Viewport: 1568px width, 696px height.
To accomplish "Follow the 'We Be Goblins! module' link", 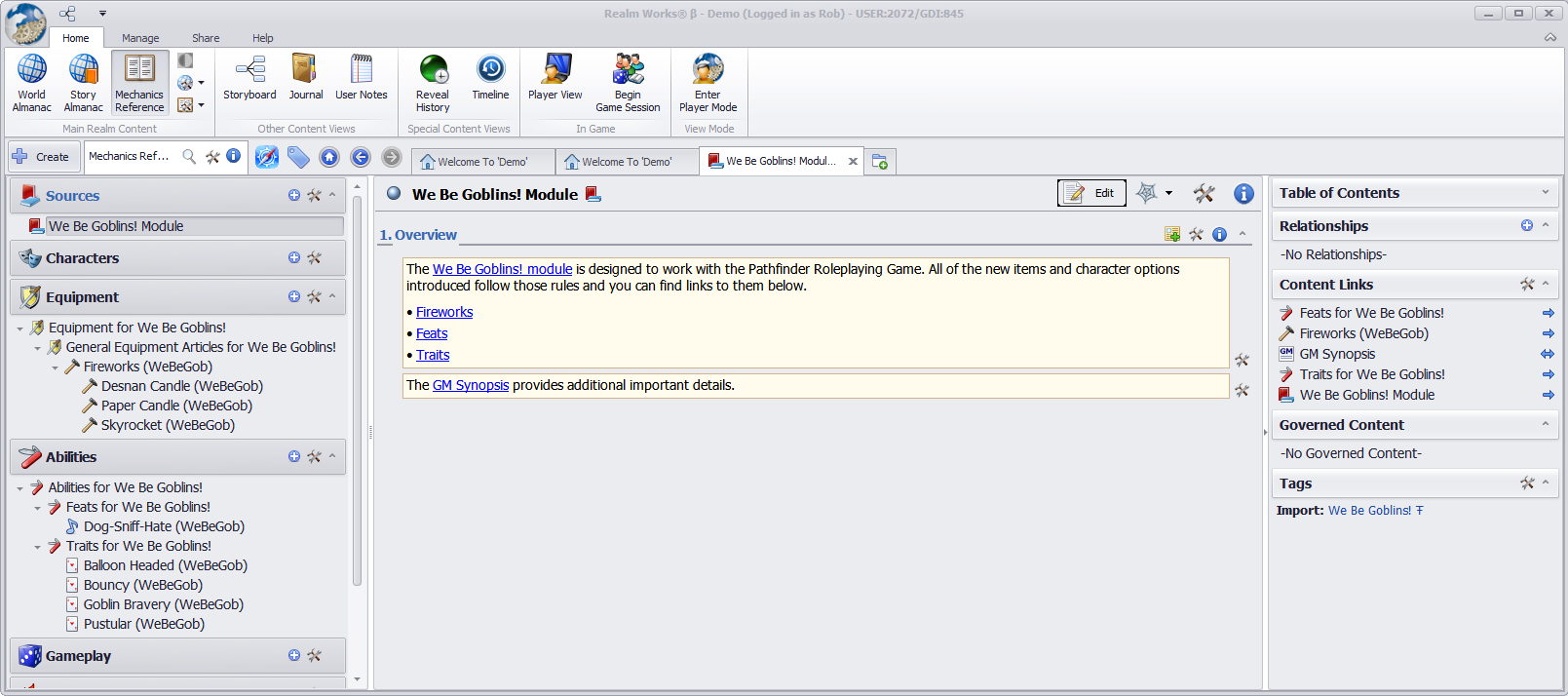I will click(502, 269).
